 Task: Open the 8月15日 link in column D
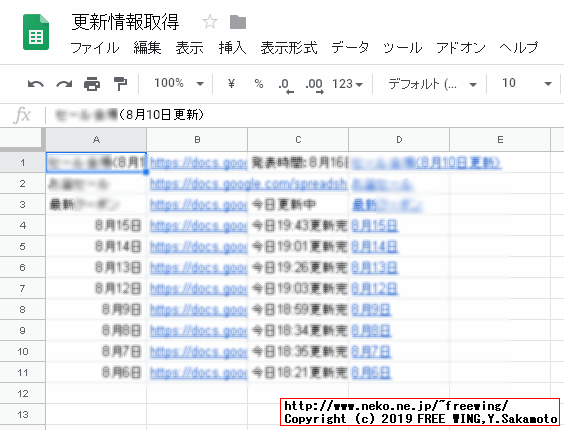click(374, 226)
